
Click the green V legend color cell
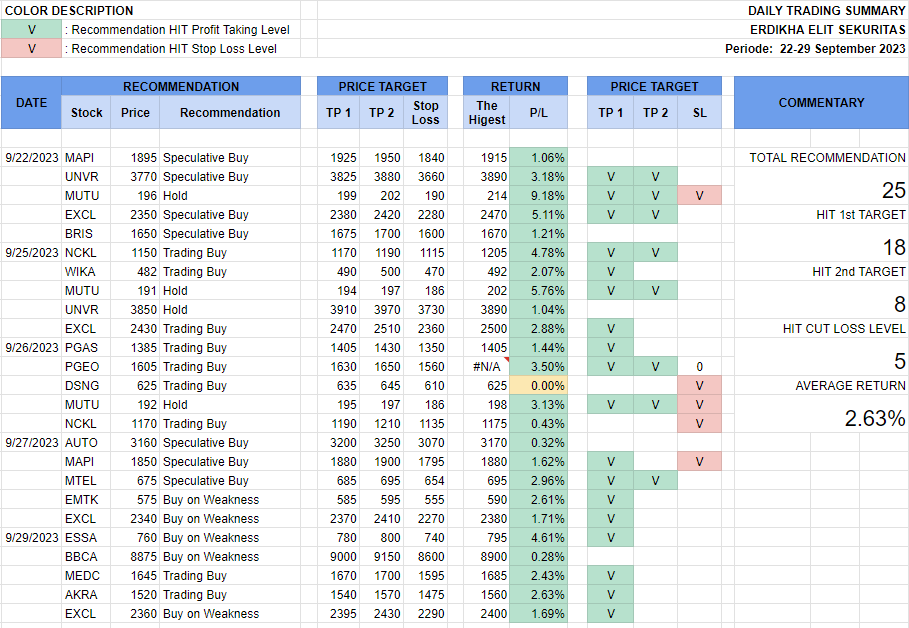31,30
